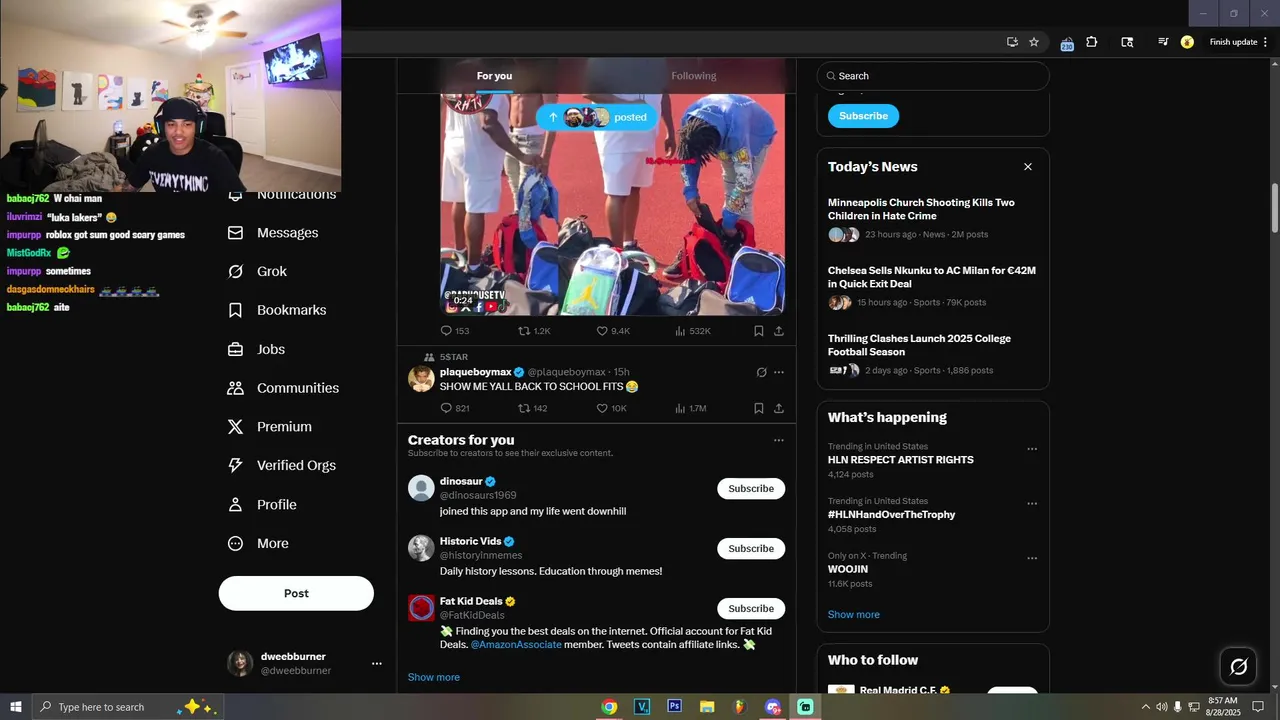Image resolution: width=1280 pixels, height=720 pixels.
Task: Show hidden system tray icons
Action: [1145, 707]
